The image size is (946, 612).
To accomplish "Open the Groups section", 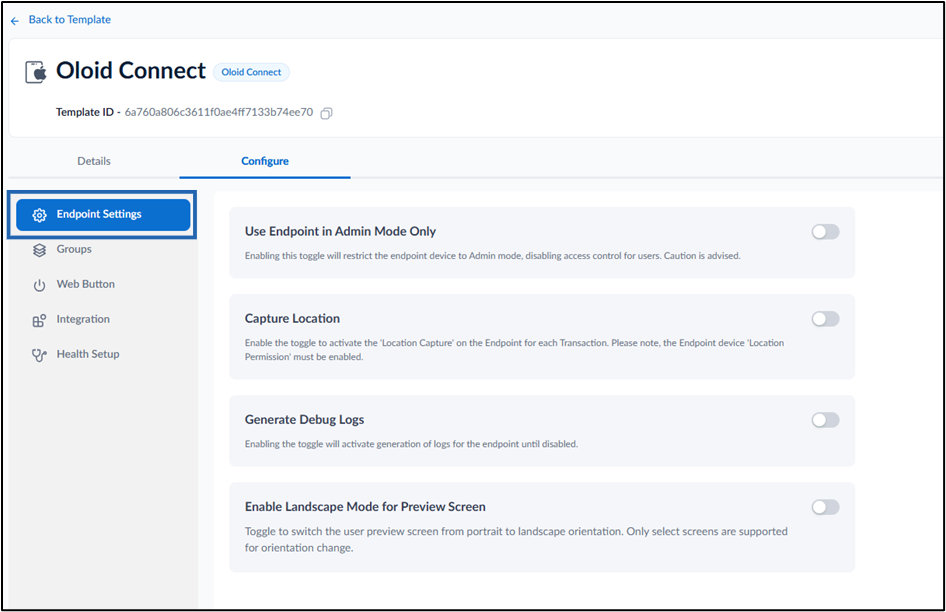I will 74,249.
